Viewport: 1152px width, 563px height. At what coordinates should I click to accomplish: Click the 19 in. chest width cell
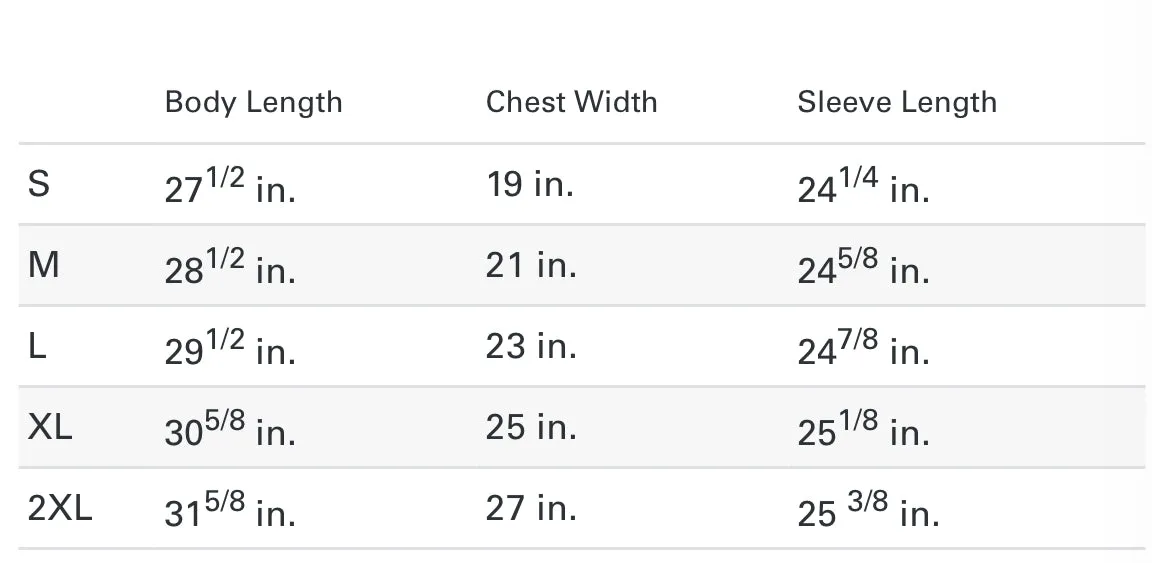530,184
